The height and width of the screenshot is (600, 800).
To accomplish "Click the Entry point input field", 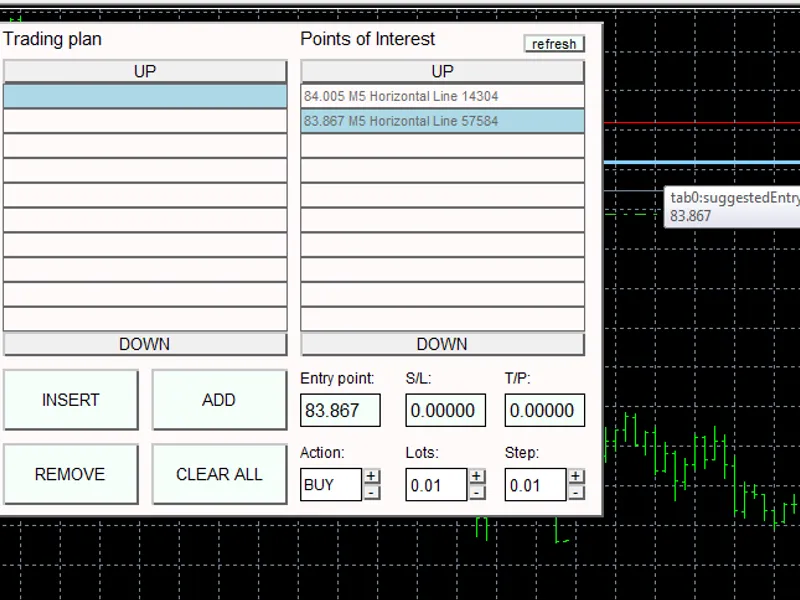I will click(x=340, y=410).
